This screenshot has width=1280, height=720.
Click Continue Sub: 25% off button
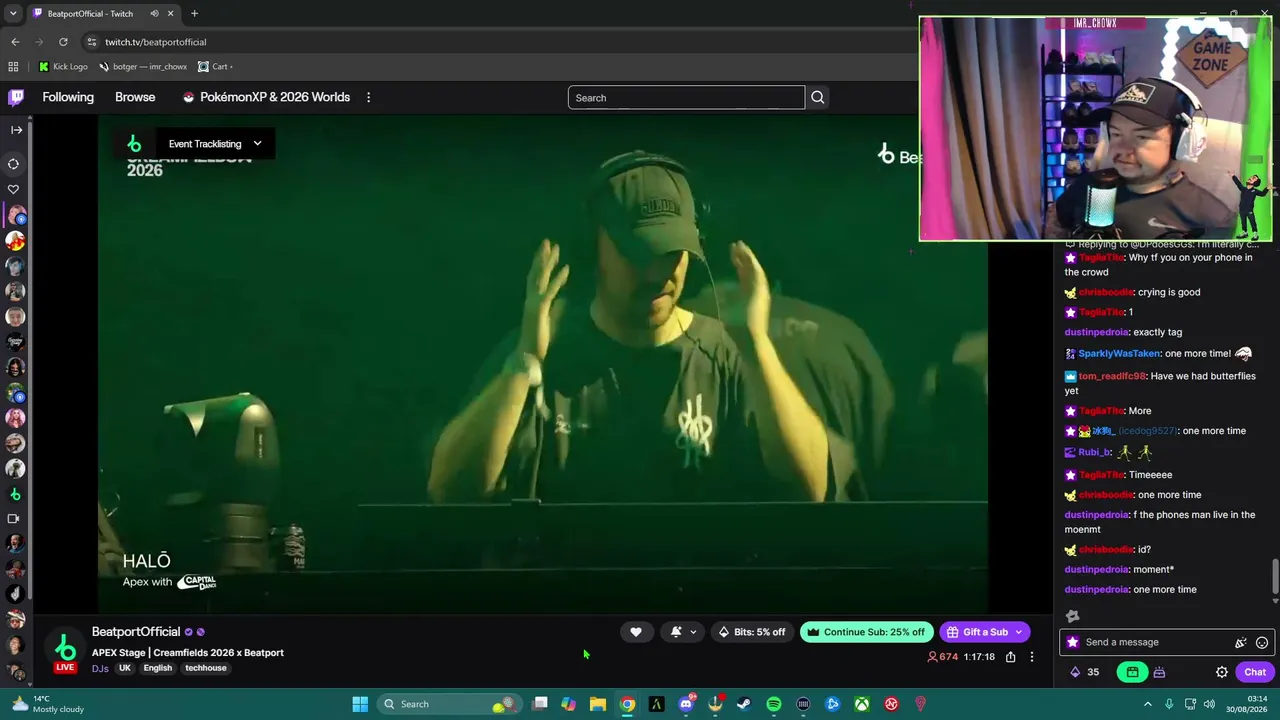coord(866,632)
